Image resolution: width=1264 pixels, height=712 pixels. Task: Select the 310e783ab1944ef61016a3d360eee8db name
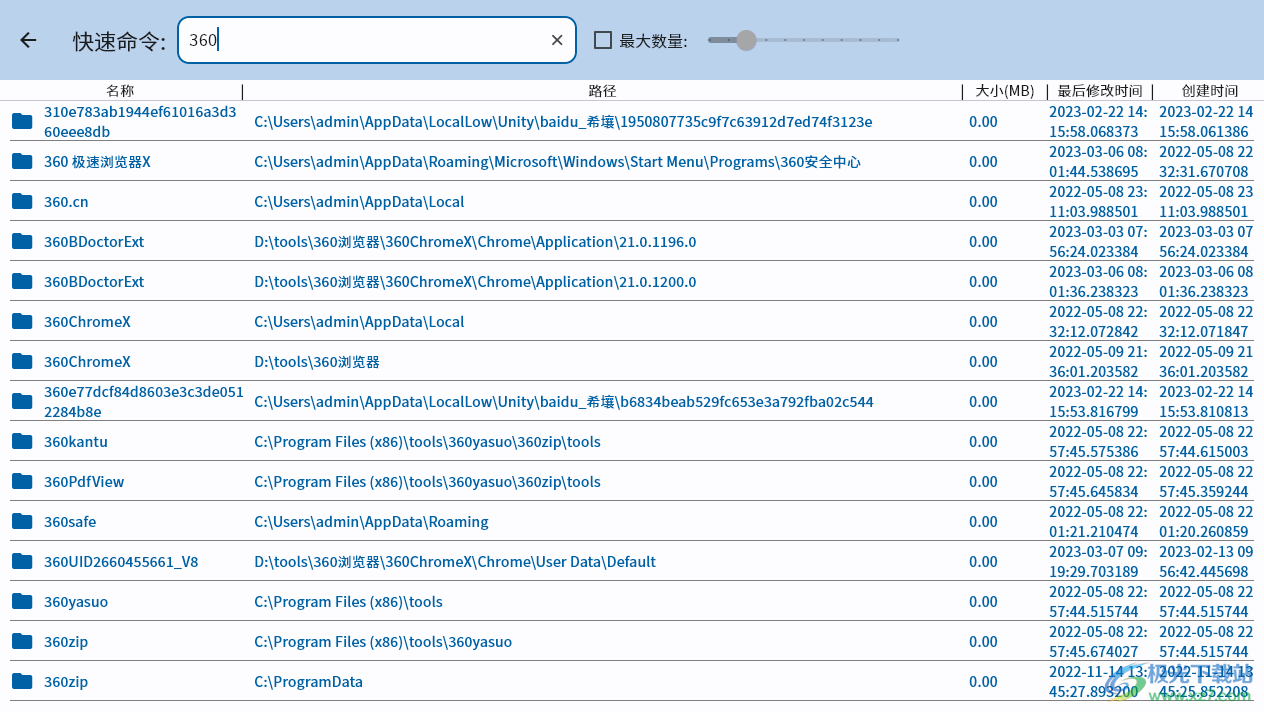pos(140,121)
